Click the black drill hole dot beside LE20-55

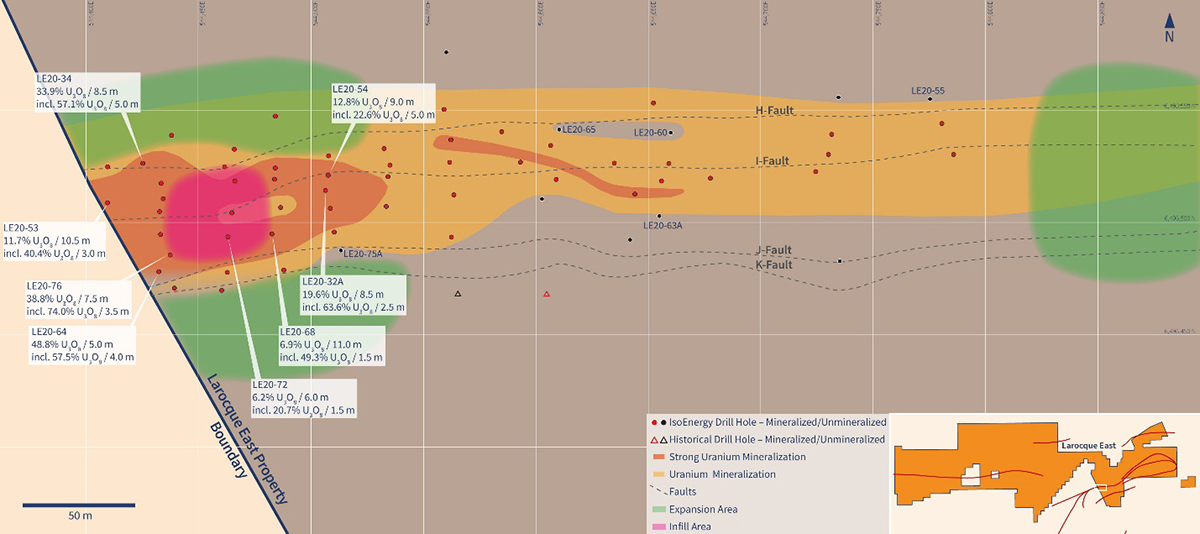(930, 99)
